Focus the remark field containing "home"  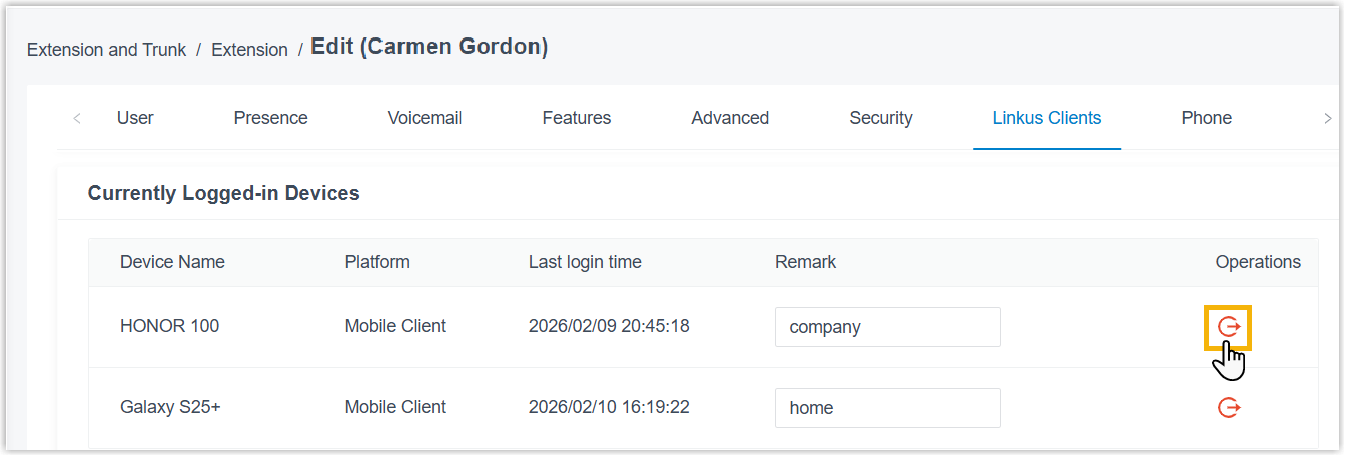point(887,408)
